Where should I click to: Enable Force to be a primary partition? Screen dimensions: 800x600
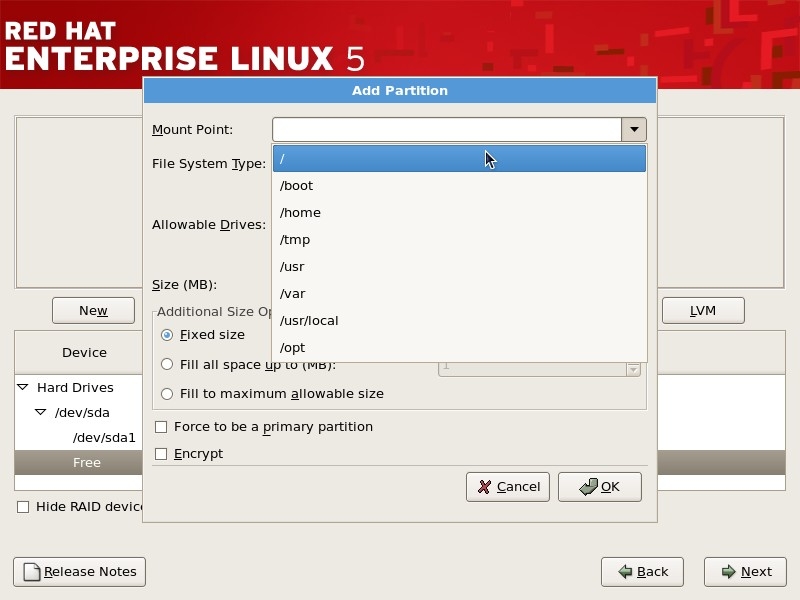161,427
